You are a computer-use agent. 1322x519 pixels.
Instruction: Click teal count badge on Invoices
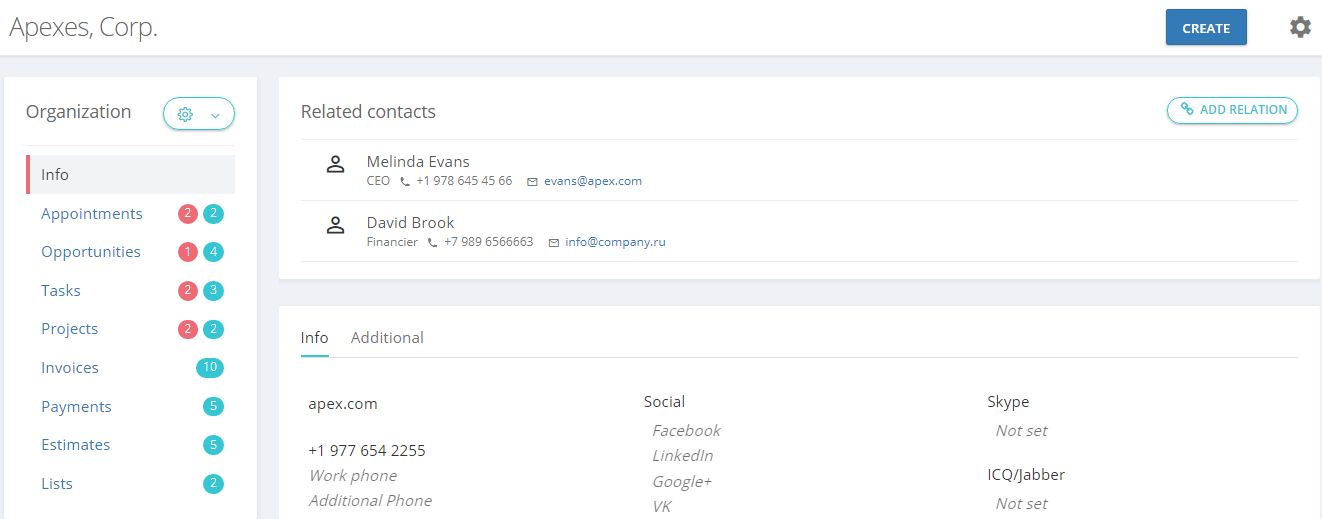pos(210,368)
